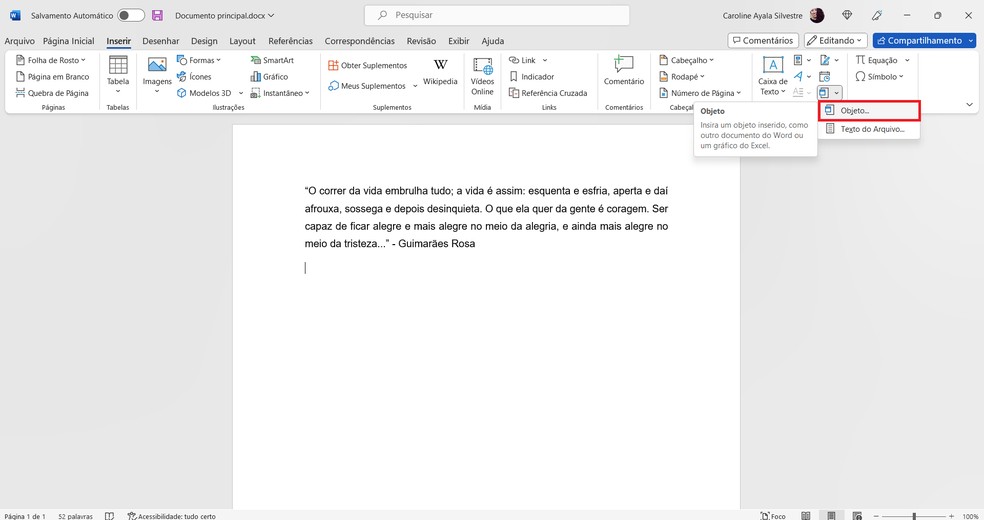Click the purple Save disk icon
984x520 pixels.
[x=158, y=15]
